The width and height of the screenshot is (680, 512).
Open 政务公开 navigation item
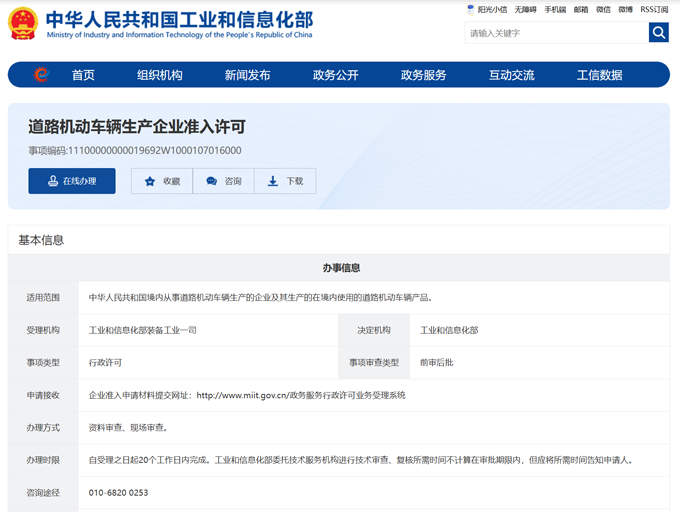click(x=336, y=75)
